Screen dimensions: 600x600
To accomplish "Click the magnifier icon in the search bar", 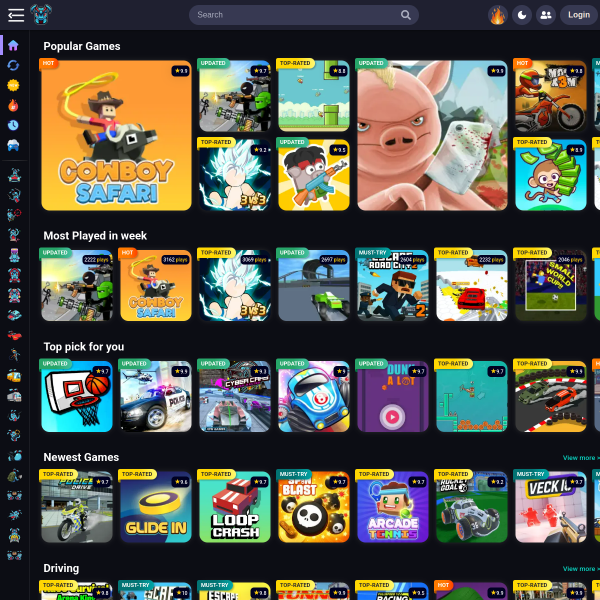I will 406,15.
